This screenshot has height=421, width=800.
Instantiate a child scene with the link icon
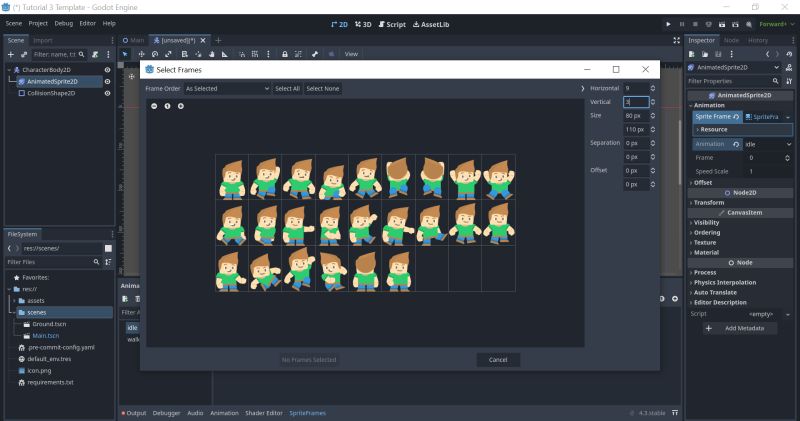click(x=23, y=54)
